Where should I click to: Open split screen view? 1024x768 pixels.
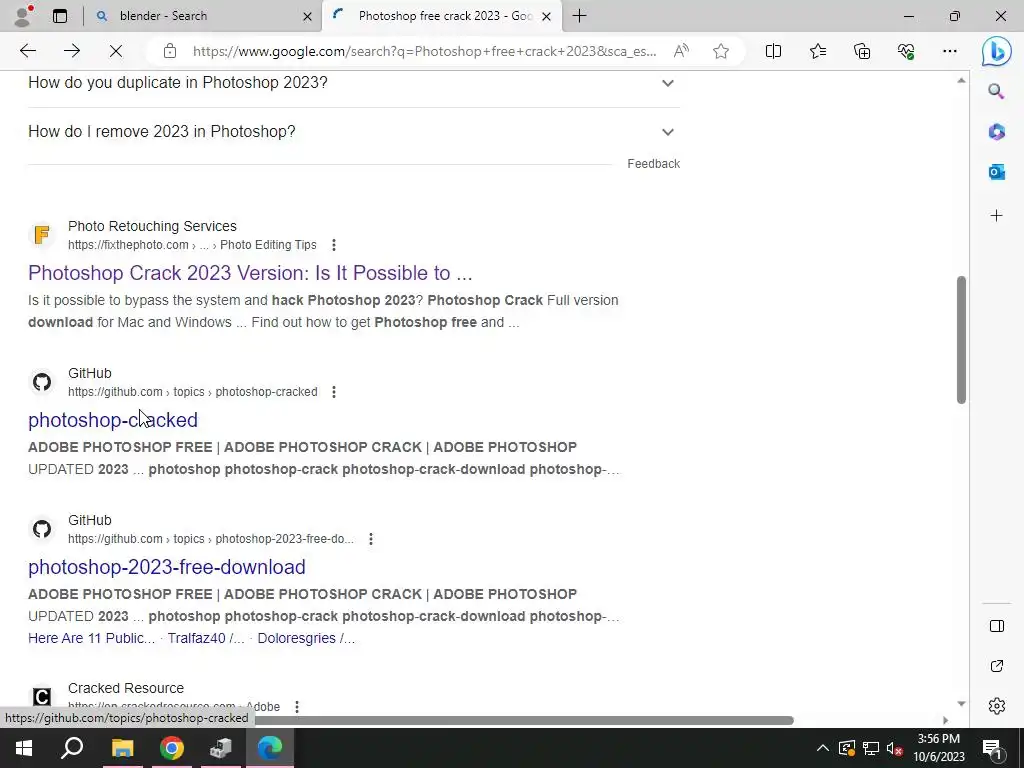[x=773, y=51]
